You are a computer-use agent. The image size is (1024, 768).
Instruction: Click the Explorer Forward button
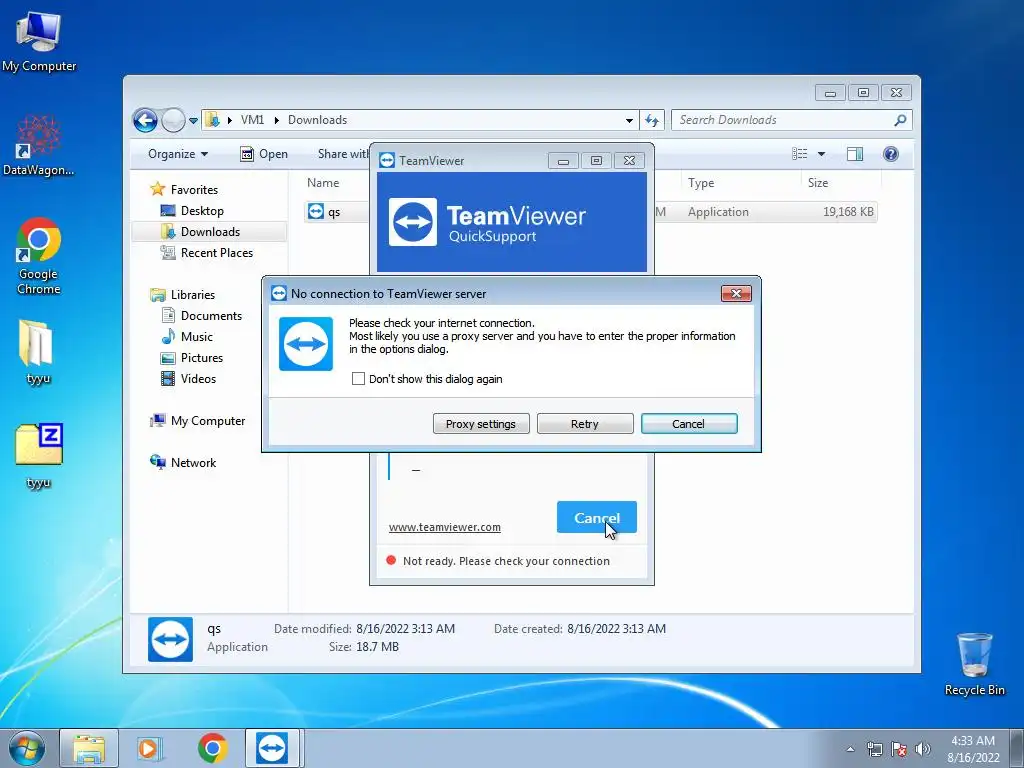pos(173,120)
